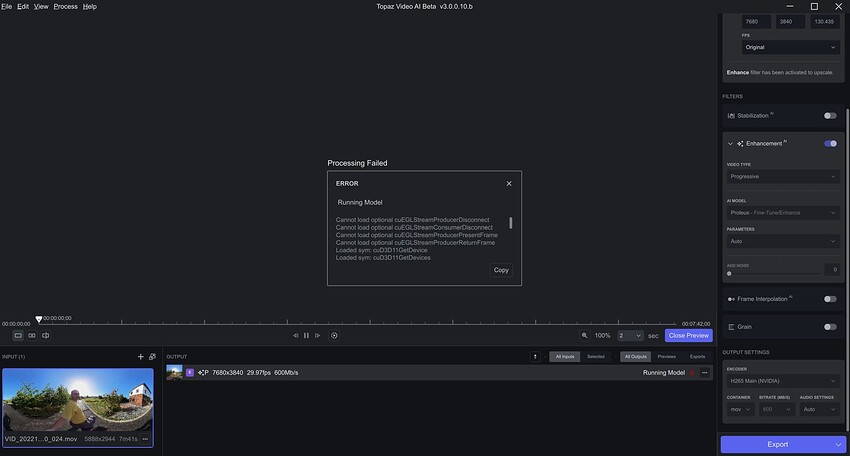Open the Video Type Progressive dropdown
Image resolution: width=850 pixels, height=456 pixels.
[x=783, y=176]
